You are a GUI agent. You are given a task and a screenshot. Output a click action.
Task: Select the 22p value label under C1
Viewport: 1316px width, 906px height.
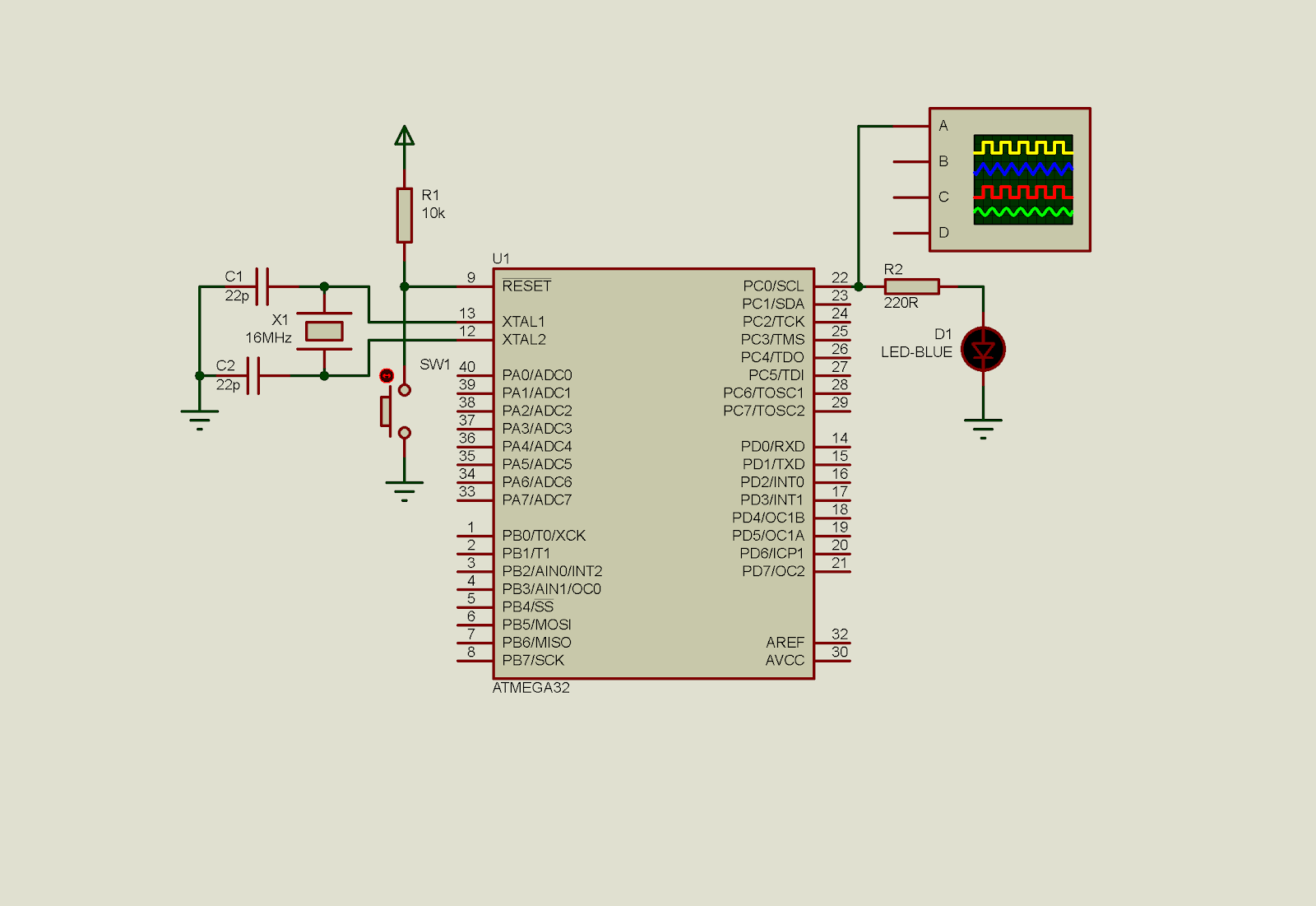pyautogui.click(x=237, y=295)
